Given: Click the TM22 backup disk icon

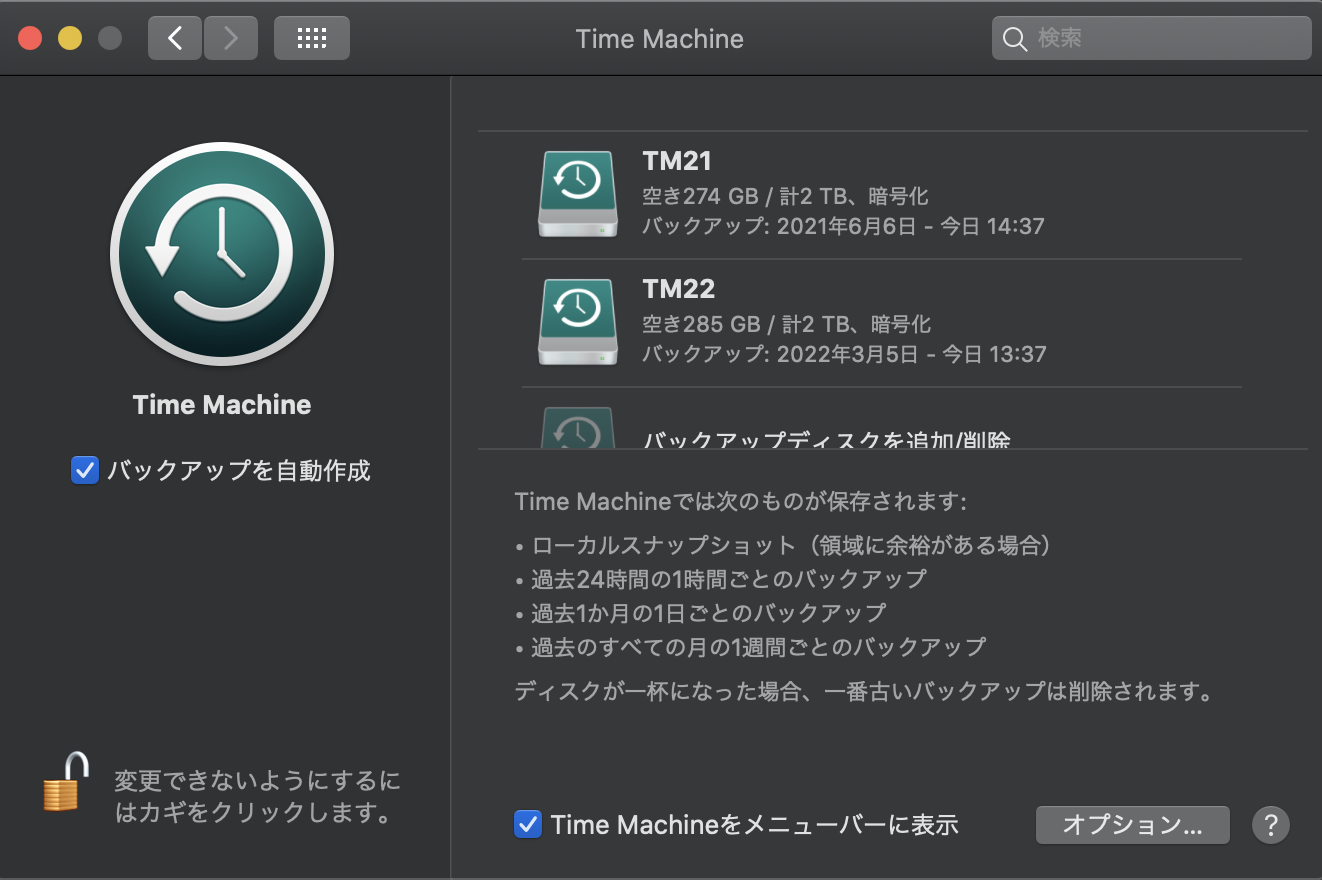Looking at the screenshot, I should [578, 322].
